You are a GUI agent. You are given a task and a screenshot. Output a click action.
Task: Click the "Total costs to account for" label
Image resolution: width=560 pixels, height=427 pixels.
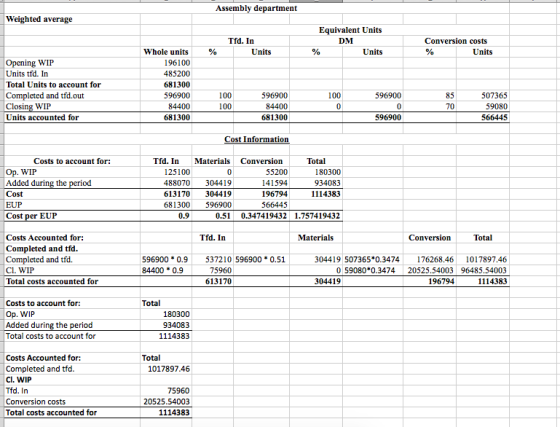point(51,336)
